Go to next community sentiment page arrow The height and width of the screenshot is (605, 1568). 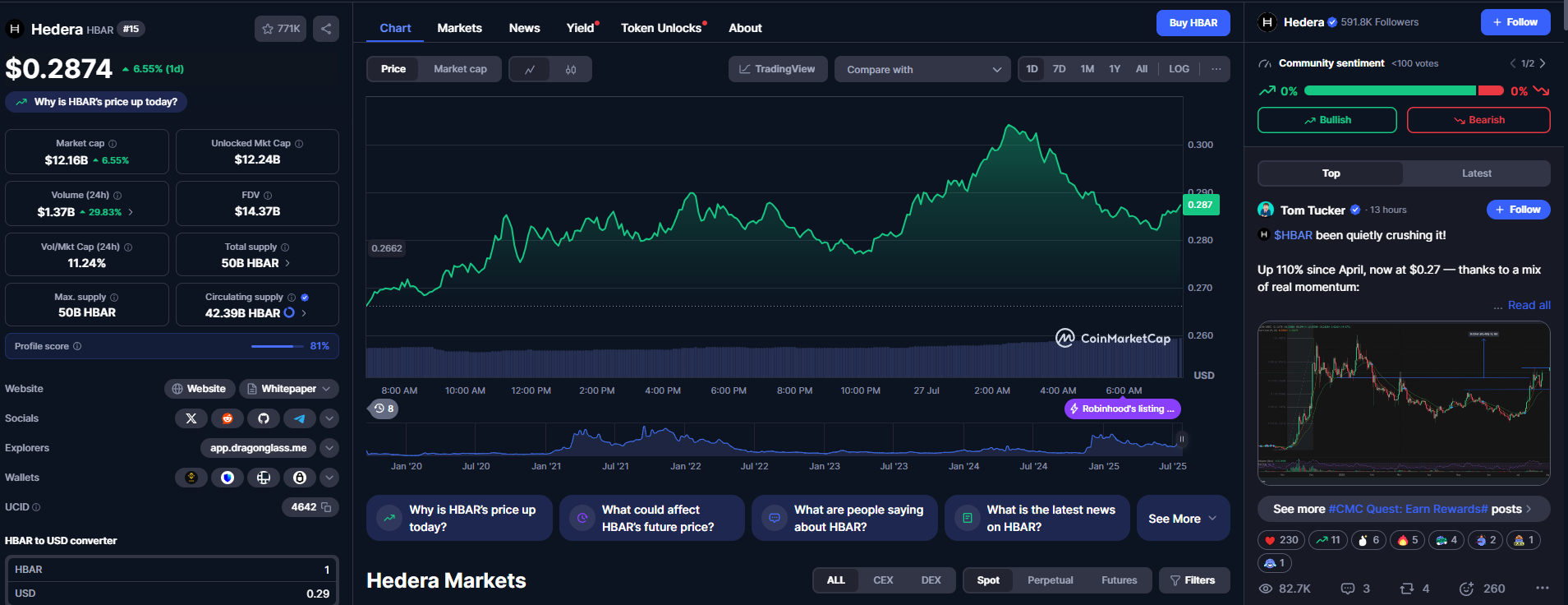[1543, 63]
